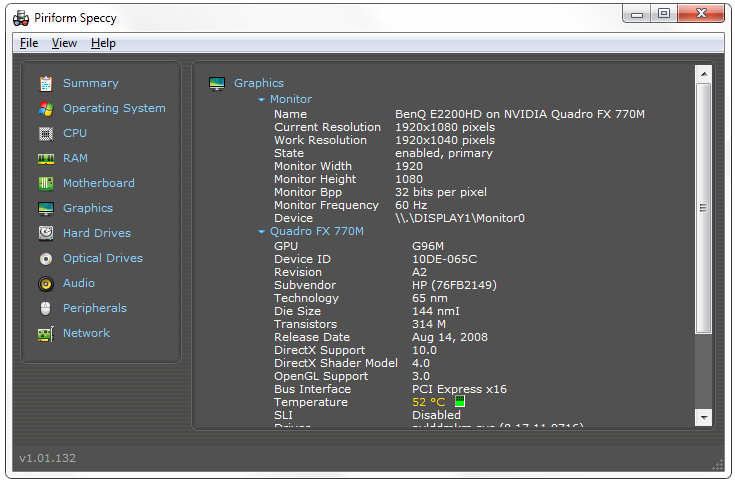
Task: Click the Peripherals mouse icon
Action: [45, 308]
